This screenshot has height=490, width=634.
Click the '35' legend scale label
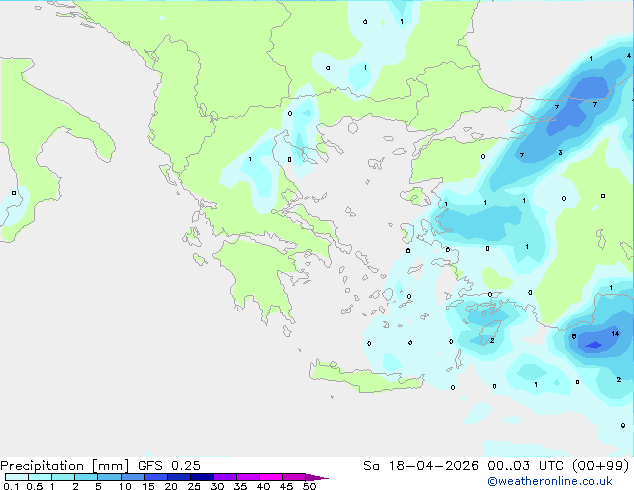click(x=240, y=486)
